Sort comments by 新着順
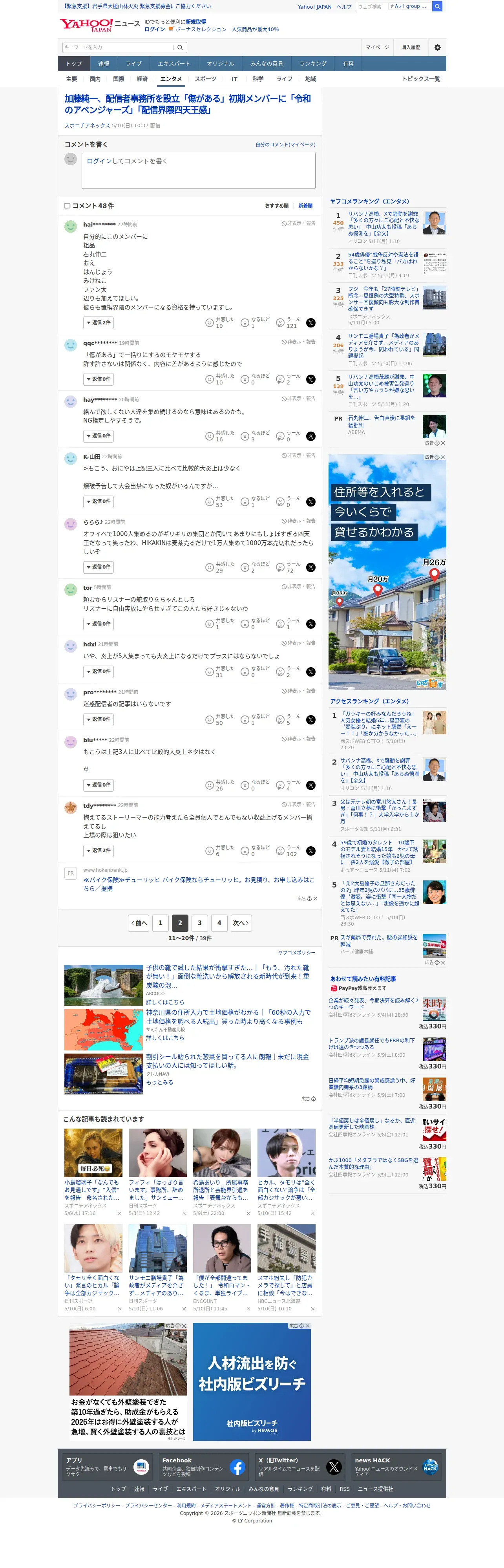This screenshot has height=1568, width=504. 305,206
